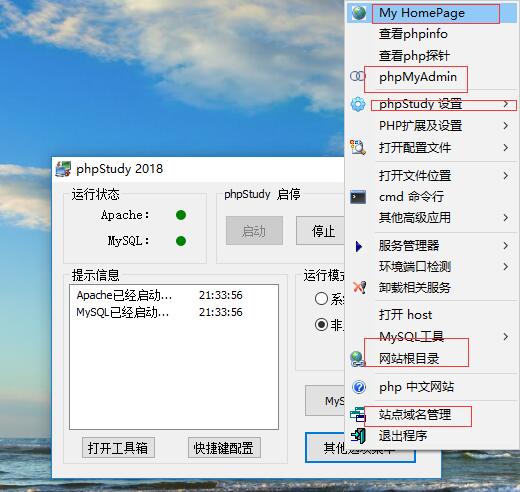Click the red X icon beside 卸载相关服务

click(359, 287)
